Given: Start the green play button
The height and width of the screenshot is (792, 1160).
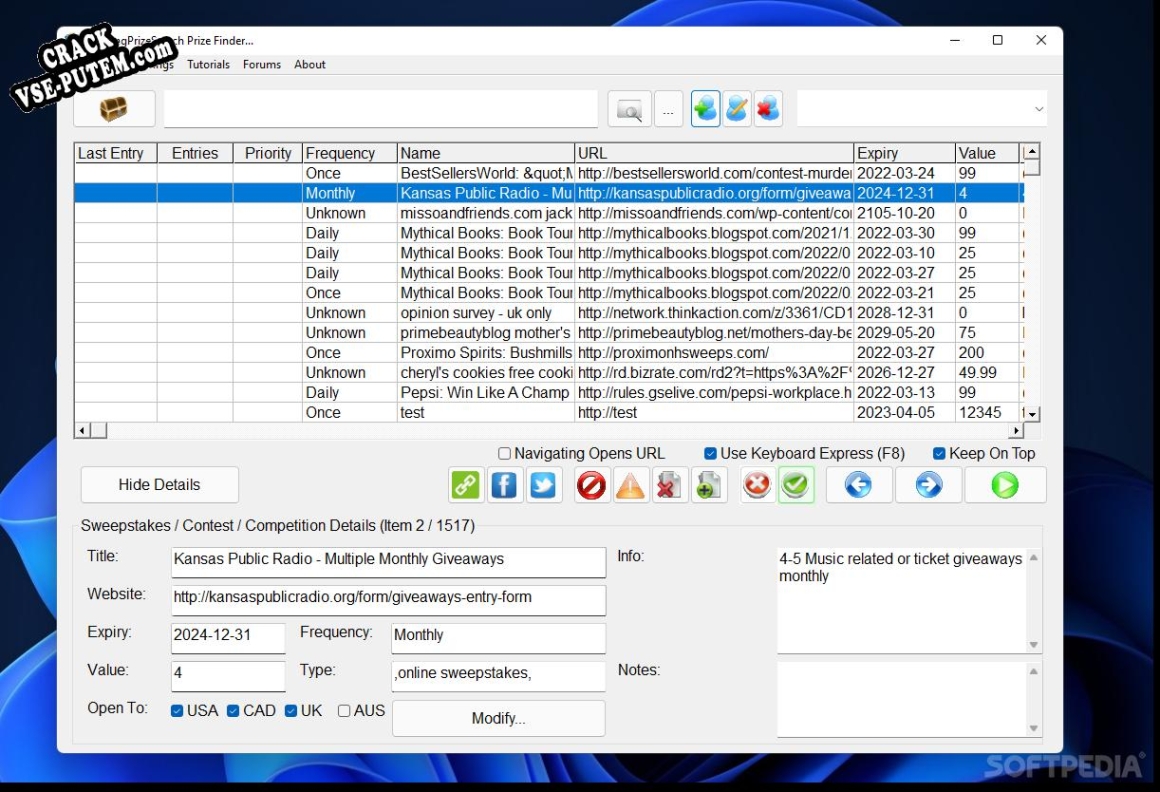Looking at the screenshot, I should point(1005,485).
